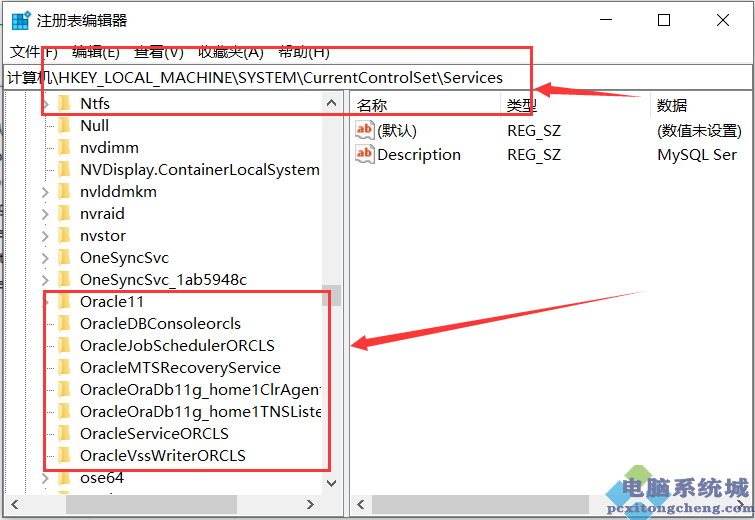
Task: Select the OneSyncSvc_1ab5948c folder icon
Action: 64,279
